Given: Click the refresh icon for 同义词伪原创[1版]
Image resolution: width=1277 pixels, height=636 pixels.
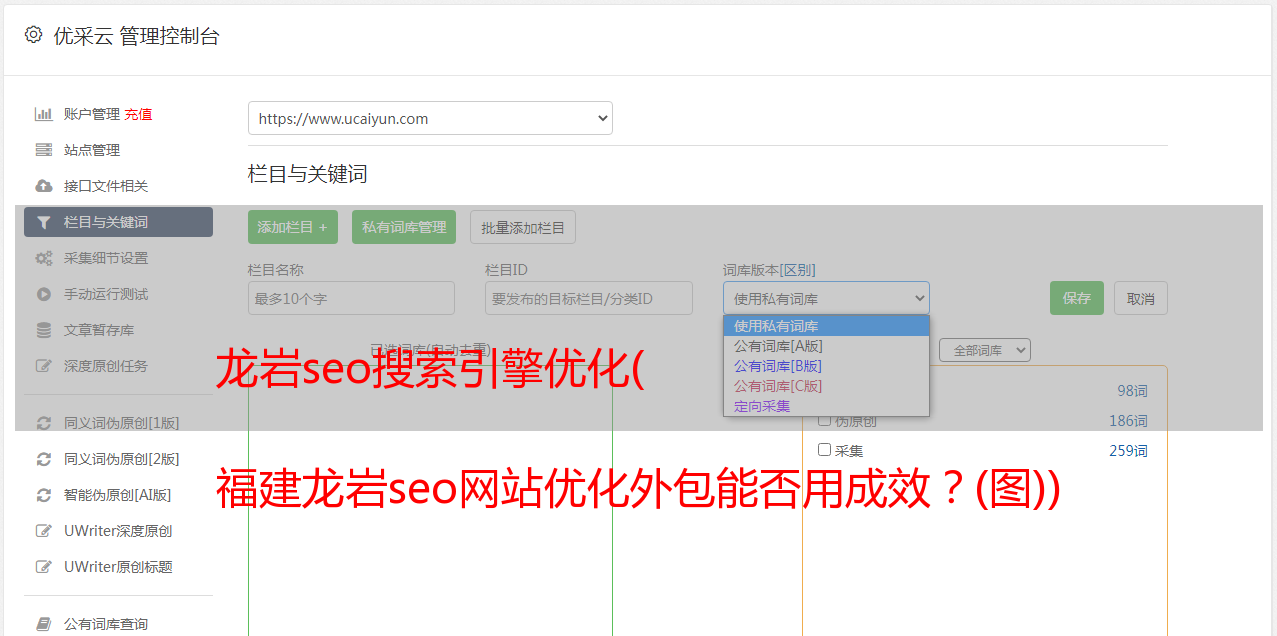Looking at the screenshot, I should tap(43, 423).
